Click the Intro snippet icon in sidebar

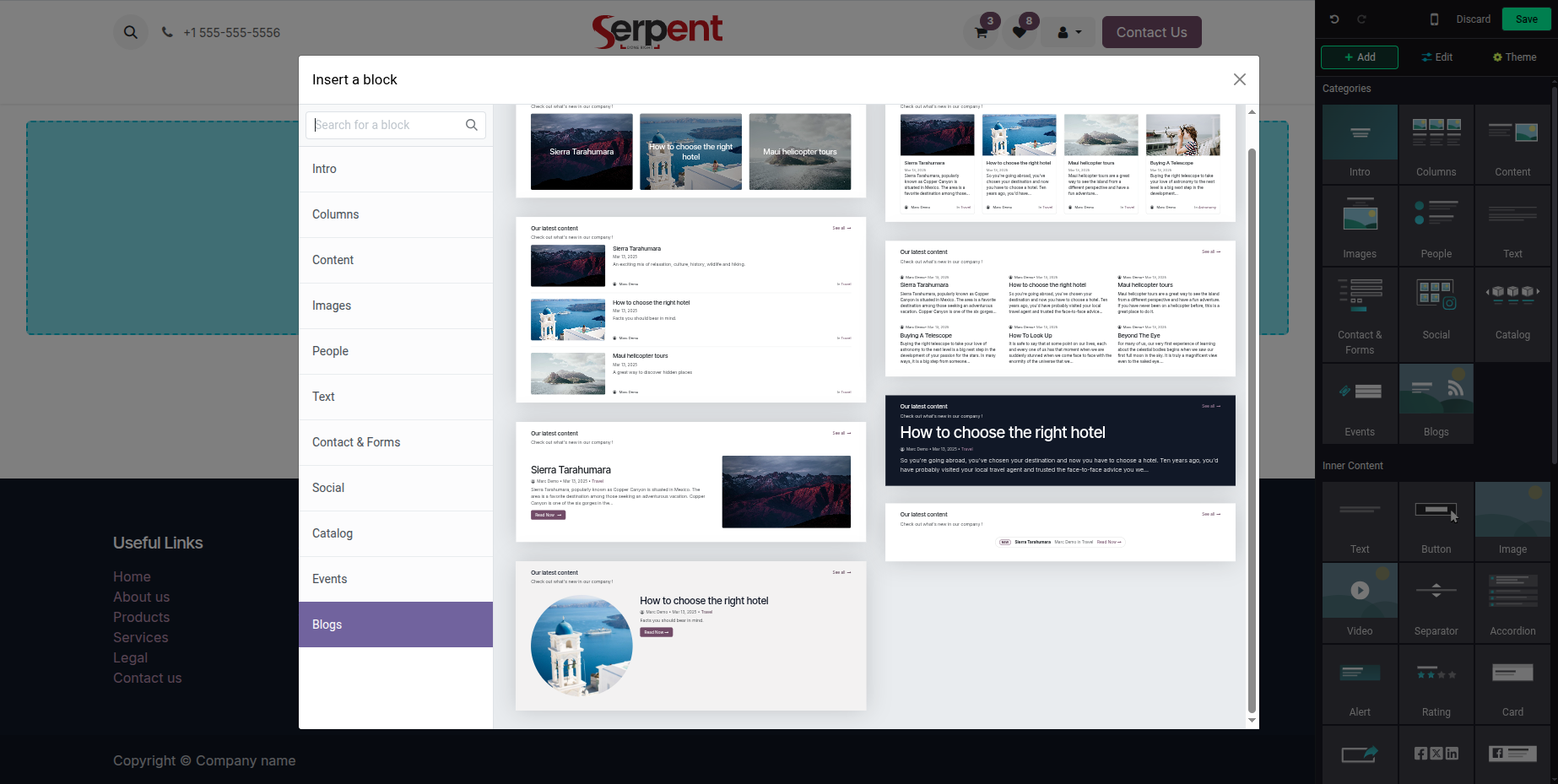1360,144
